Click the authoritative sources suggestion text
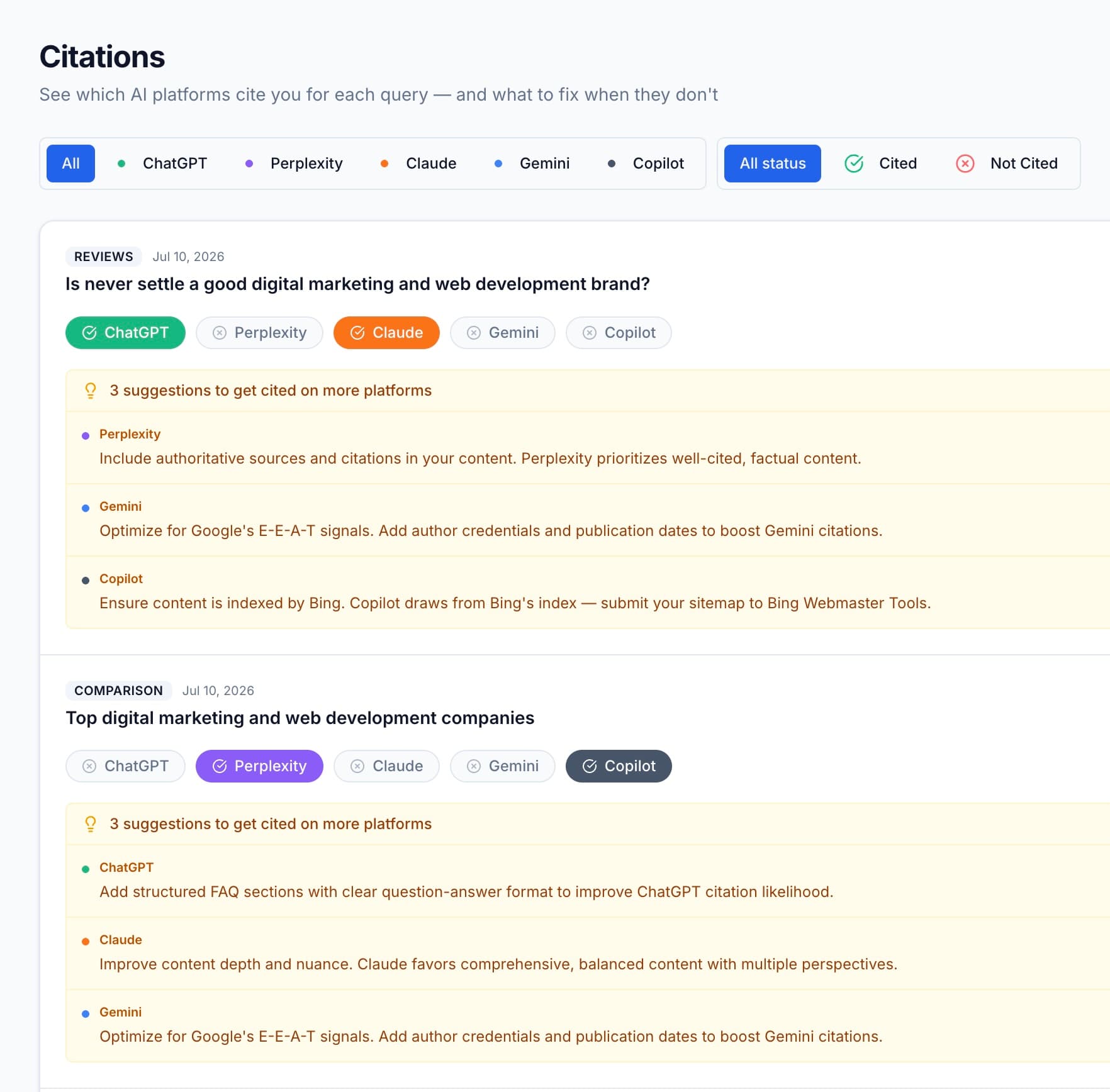The width and height of the screenshot is (1110, 1092). click(480, 459)
